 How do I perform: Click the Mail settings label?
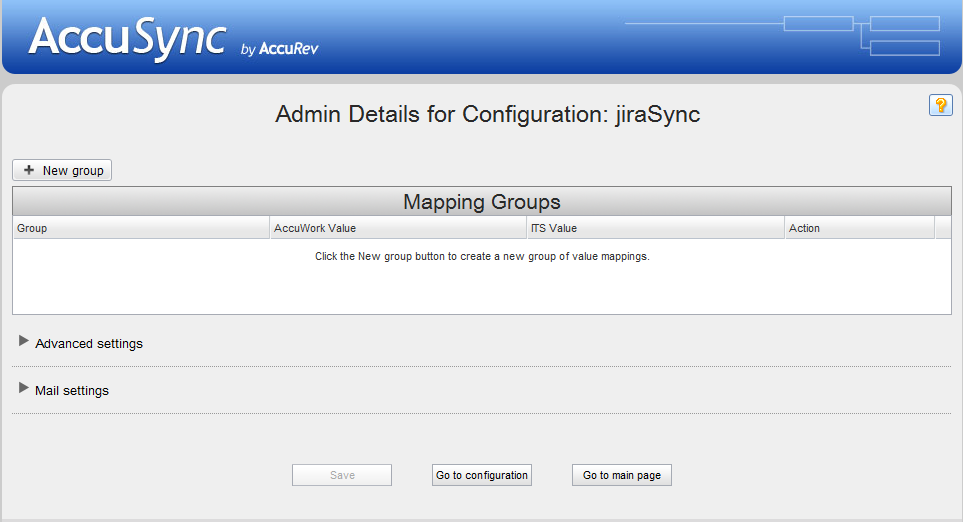pyautogui.click(x=72, y=391)
